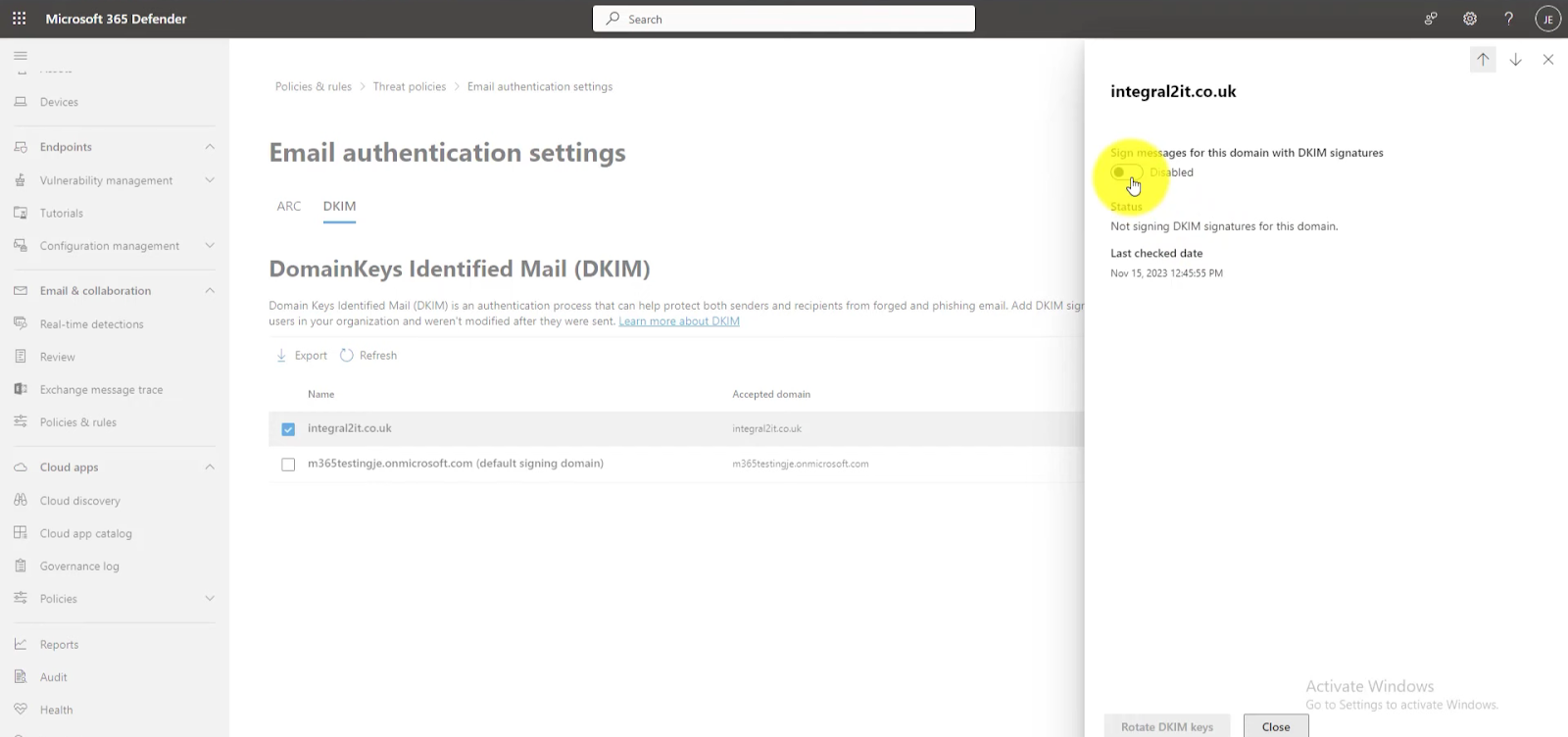Click the Review clipboard icon
The width and height of the screenshot is (1568, 737).
click(21, 357)
